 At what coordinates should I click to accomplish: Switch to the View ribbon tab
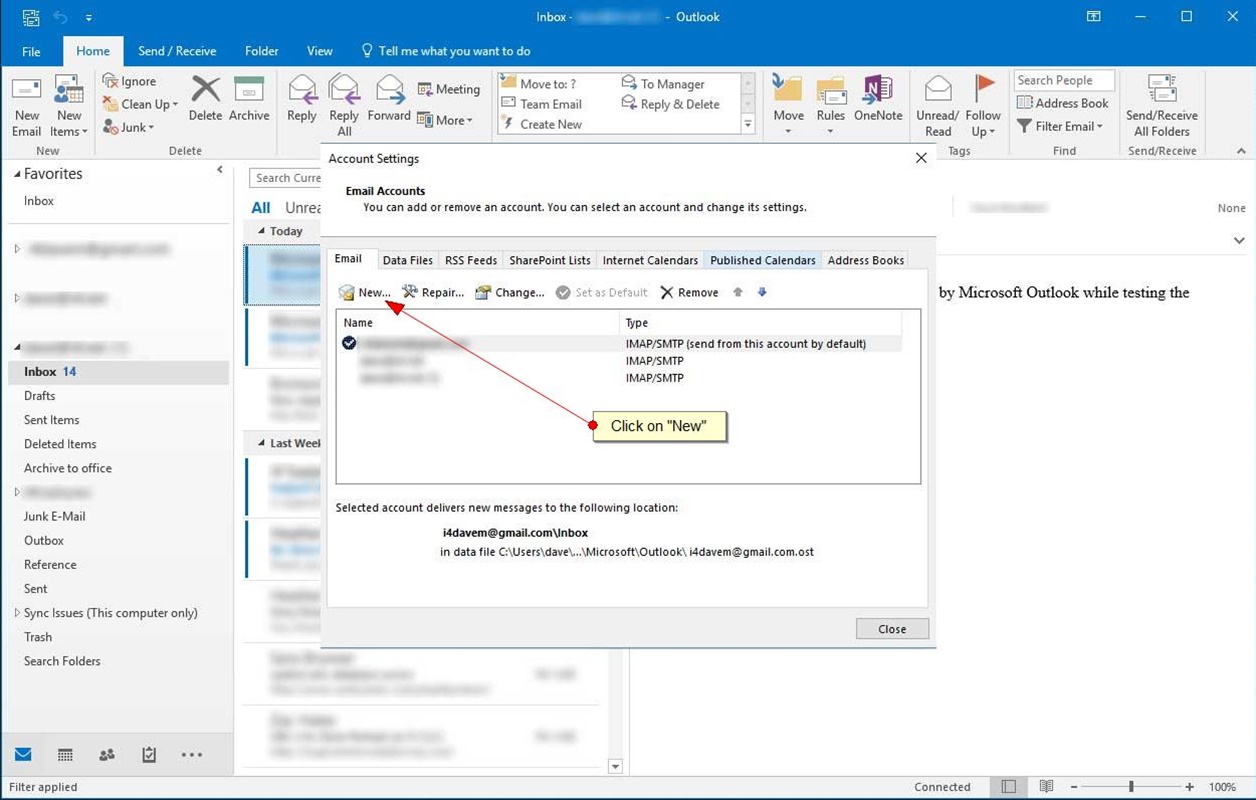320,51
